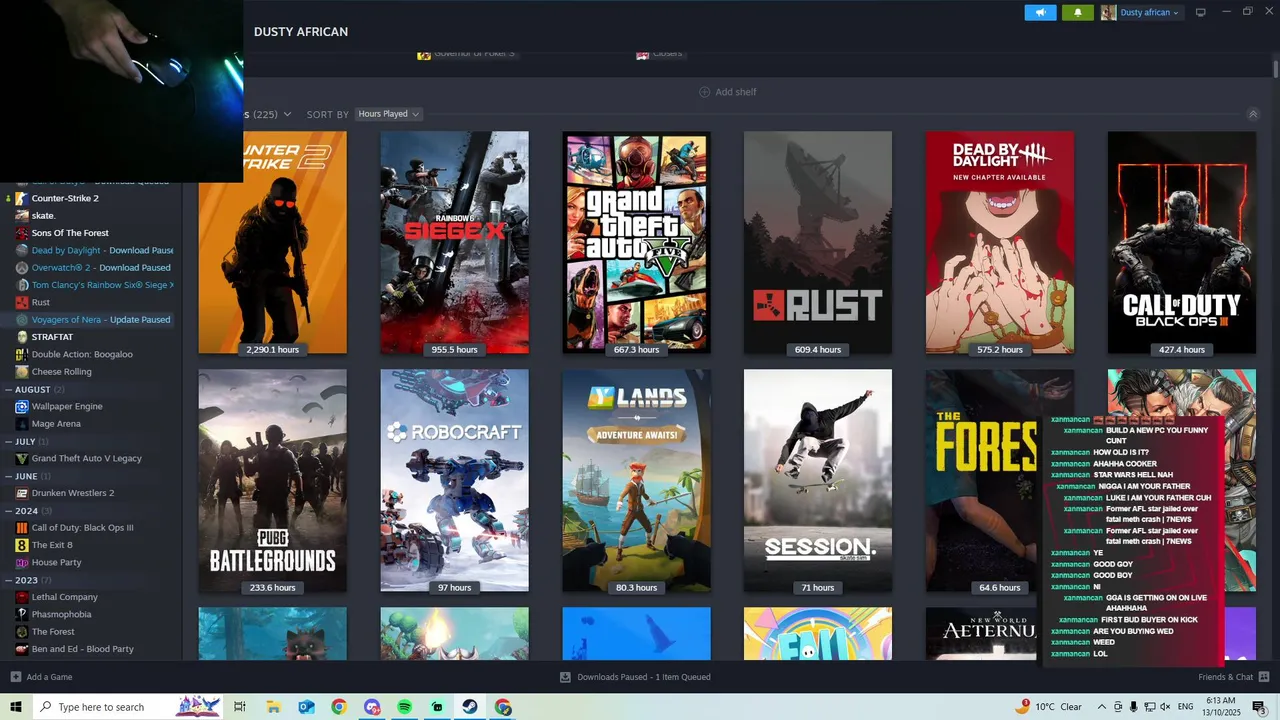Open Outlook from the taskbar

click(306, 707)
